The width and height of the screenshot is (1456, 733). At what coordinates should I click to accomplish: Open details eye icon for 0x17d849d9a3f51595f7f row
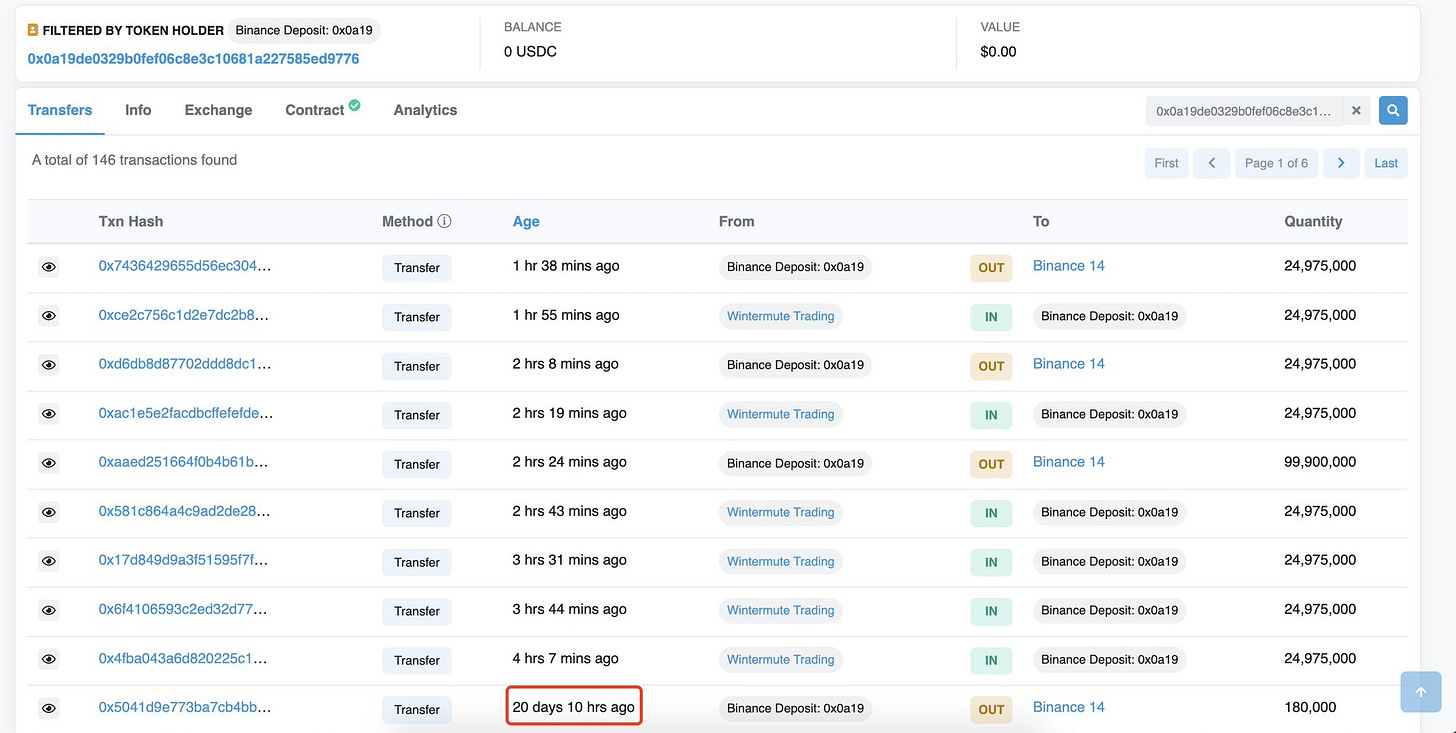click(49, 561)
